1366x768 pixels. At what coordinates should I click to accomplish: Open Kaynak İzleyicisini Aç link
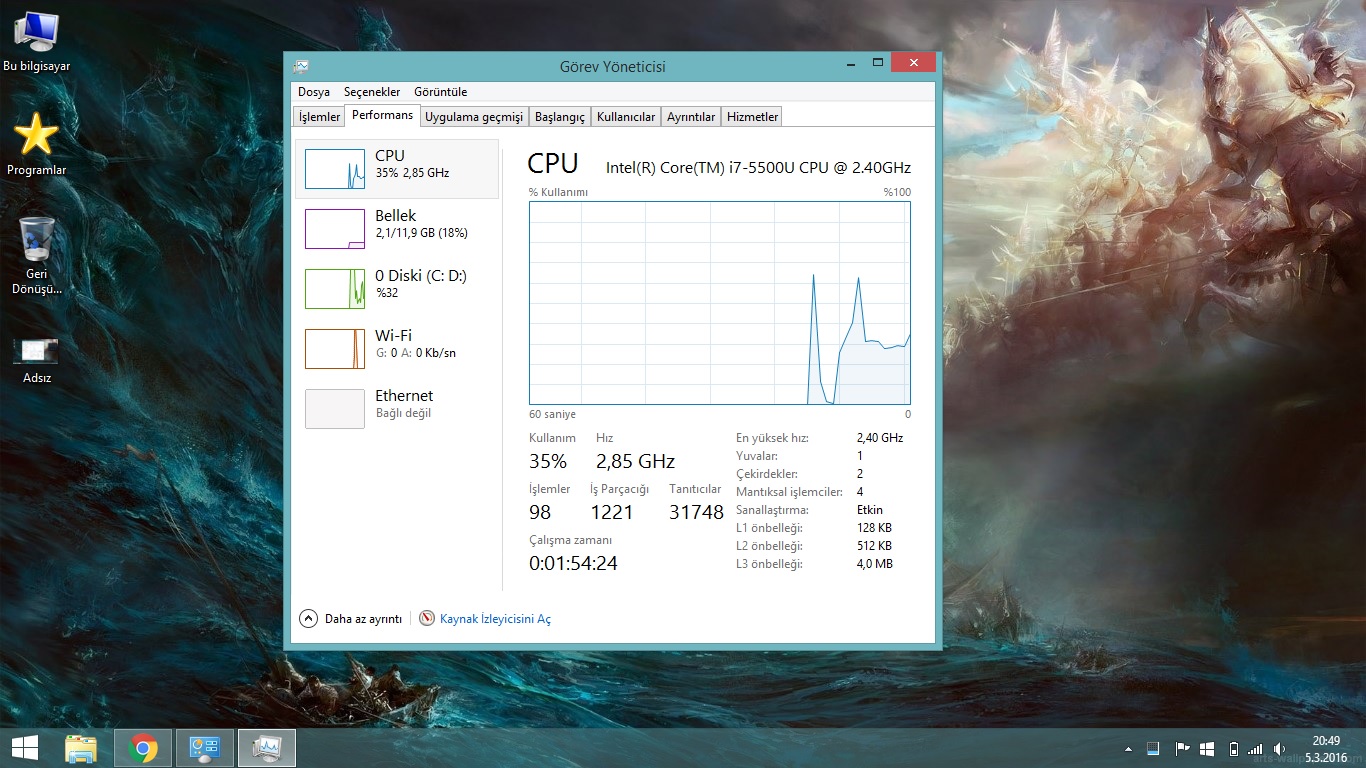[495, 619]
